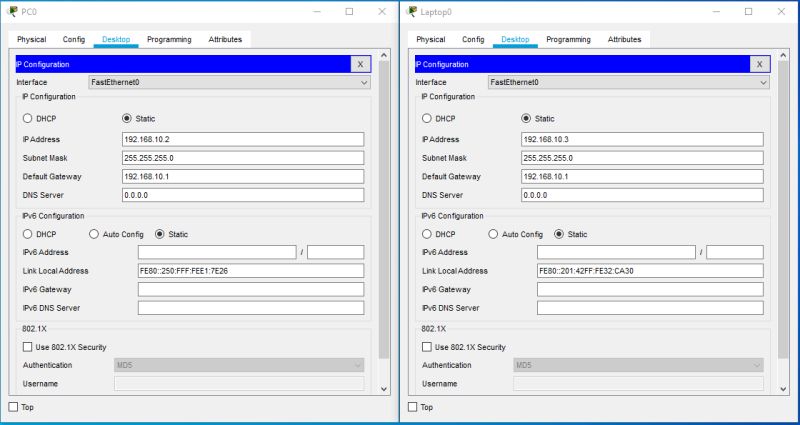Open Interface FastEthernet0 dropdown in Laptop0
800x425 pixels.
click(x=629, y=82)
